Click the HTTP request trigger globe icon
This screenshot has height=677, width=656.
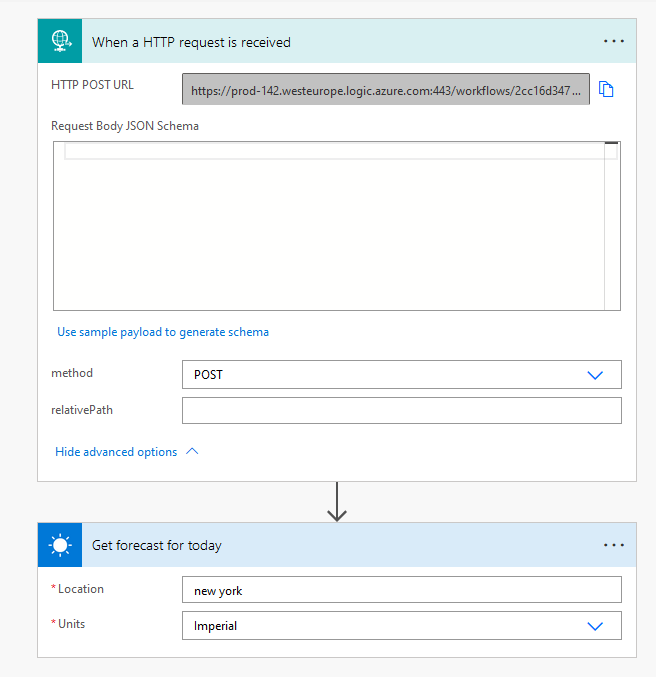click(60, 41)
